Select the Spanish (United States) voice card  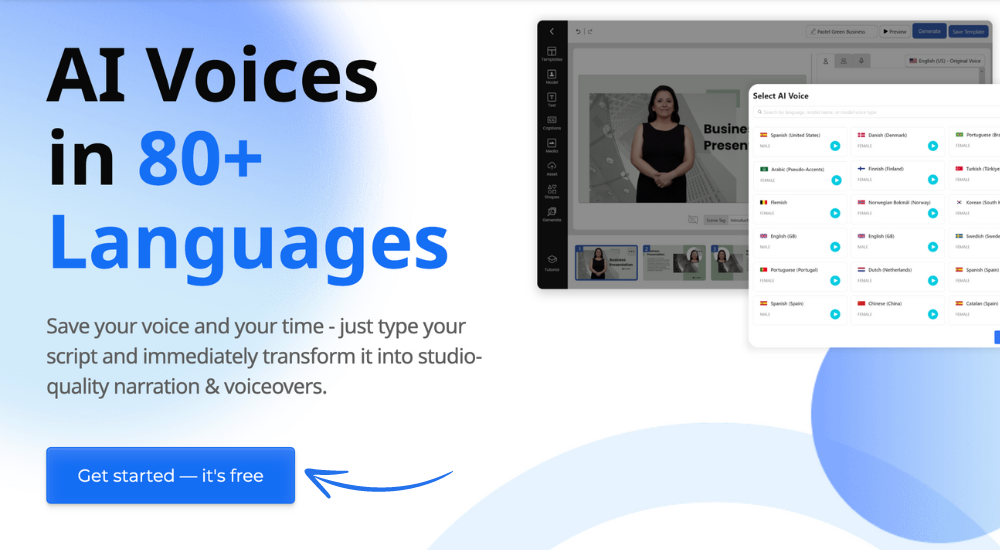(x=800, y=141)
